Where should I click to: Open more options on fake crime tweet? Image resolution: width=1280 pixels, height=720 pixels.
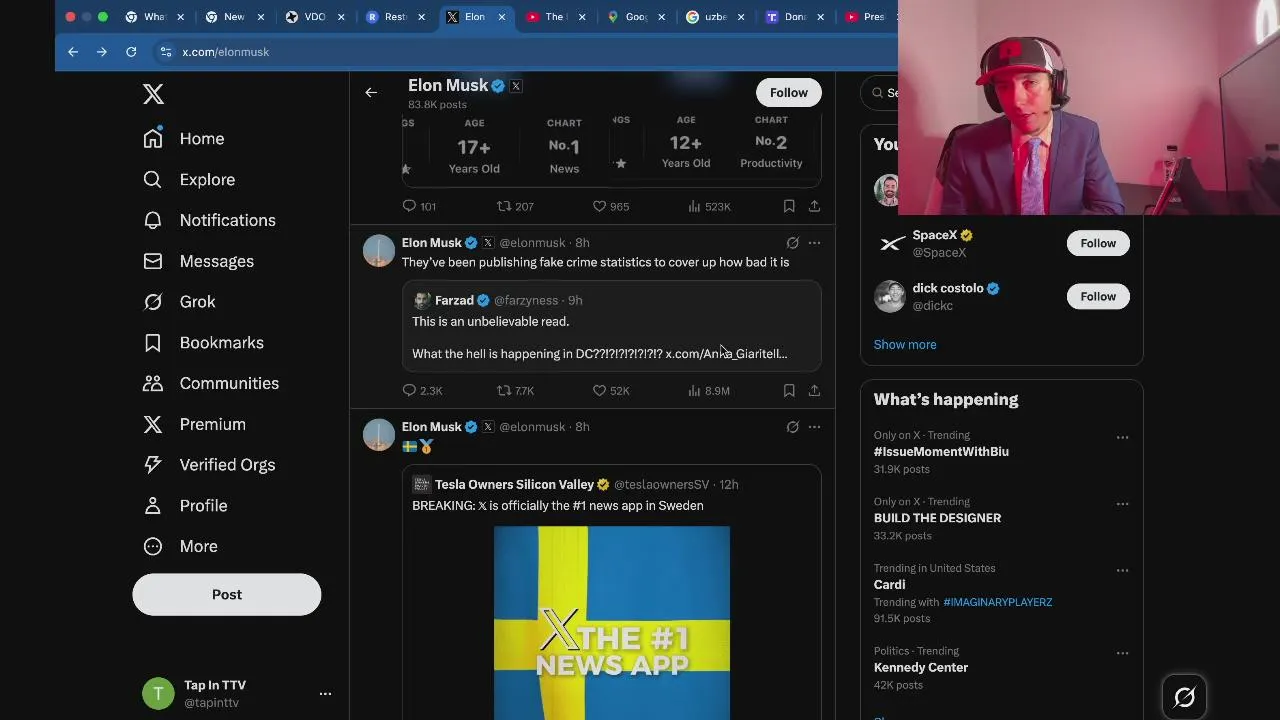pos(814,243)
